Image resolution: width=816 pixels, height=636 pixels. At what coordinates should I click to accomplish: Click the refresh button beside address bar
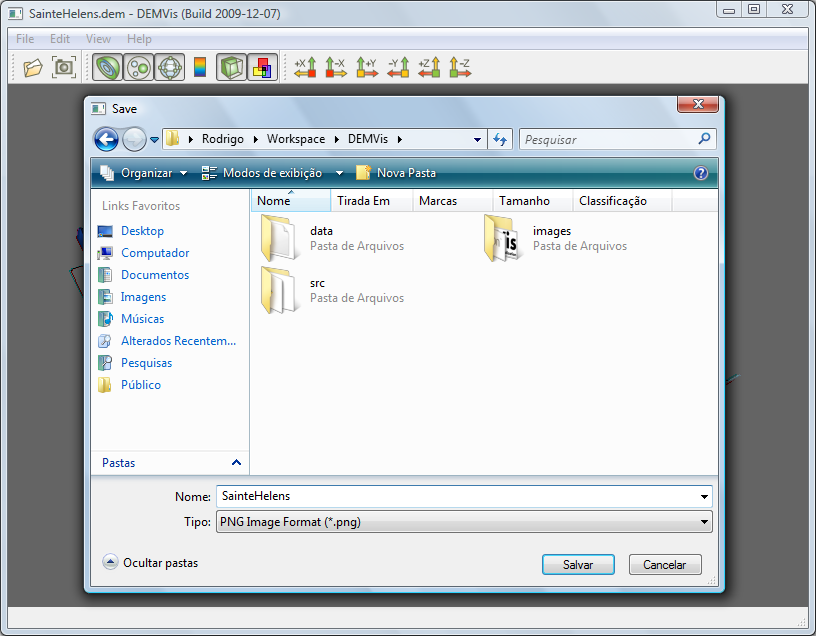tap(501, 140)
